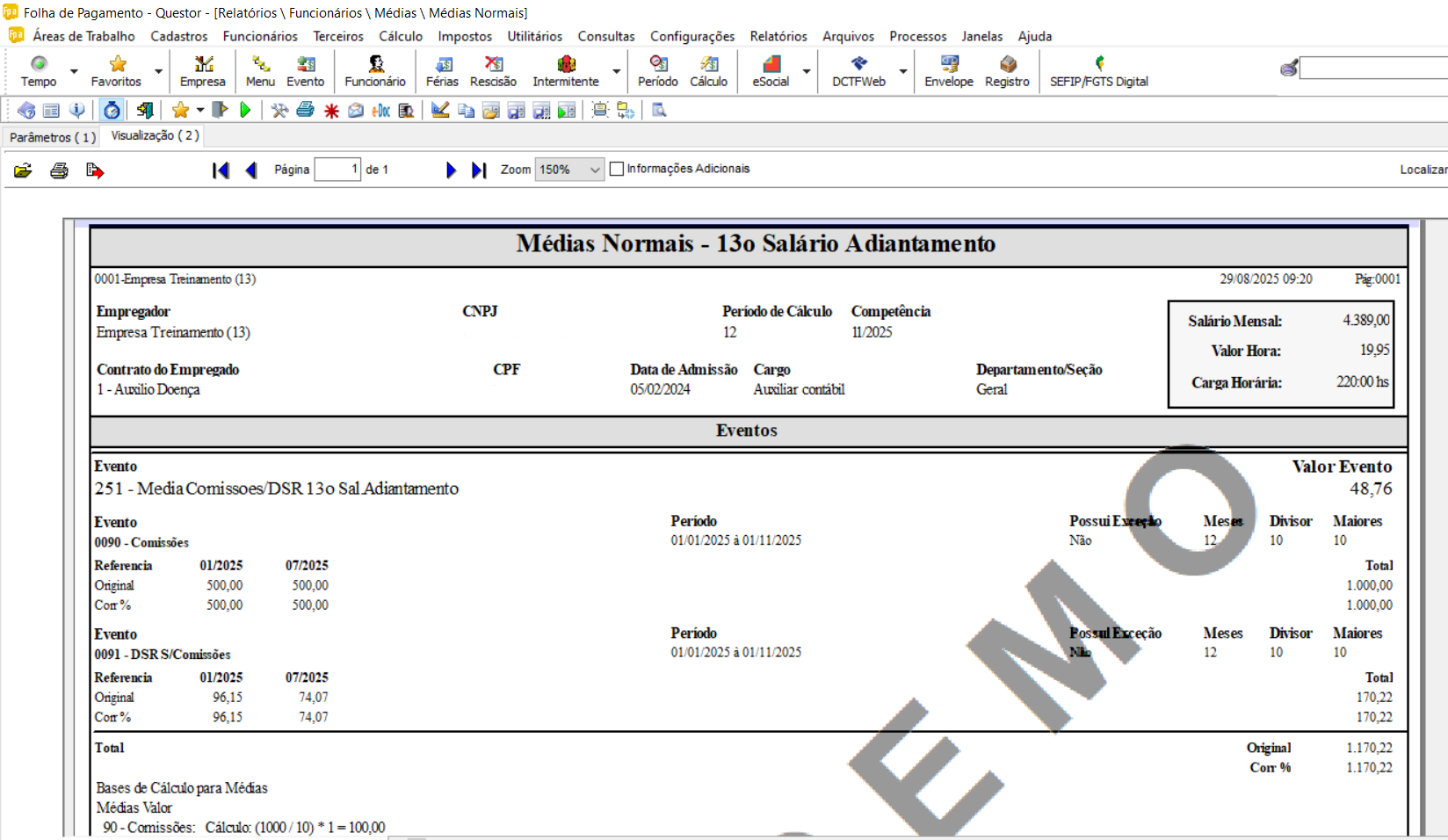Go to the first report page

coord(221,170)
